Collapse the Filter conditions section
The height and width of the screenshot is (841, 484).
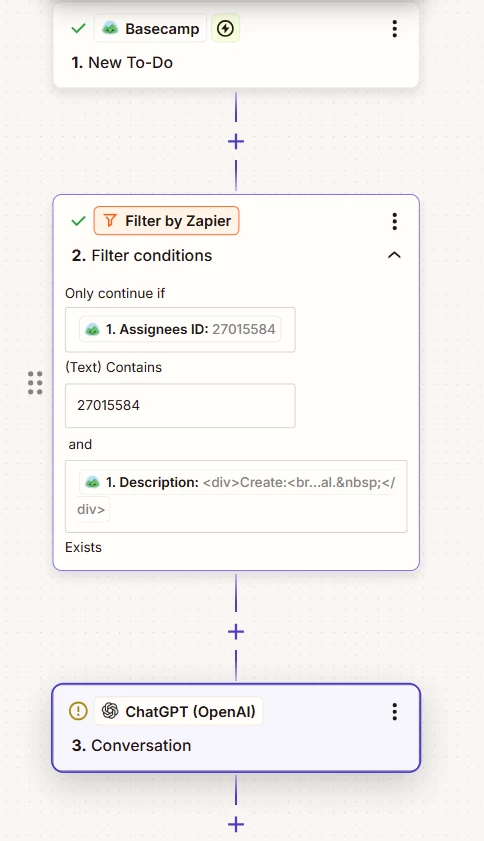coord(394,255)
